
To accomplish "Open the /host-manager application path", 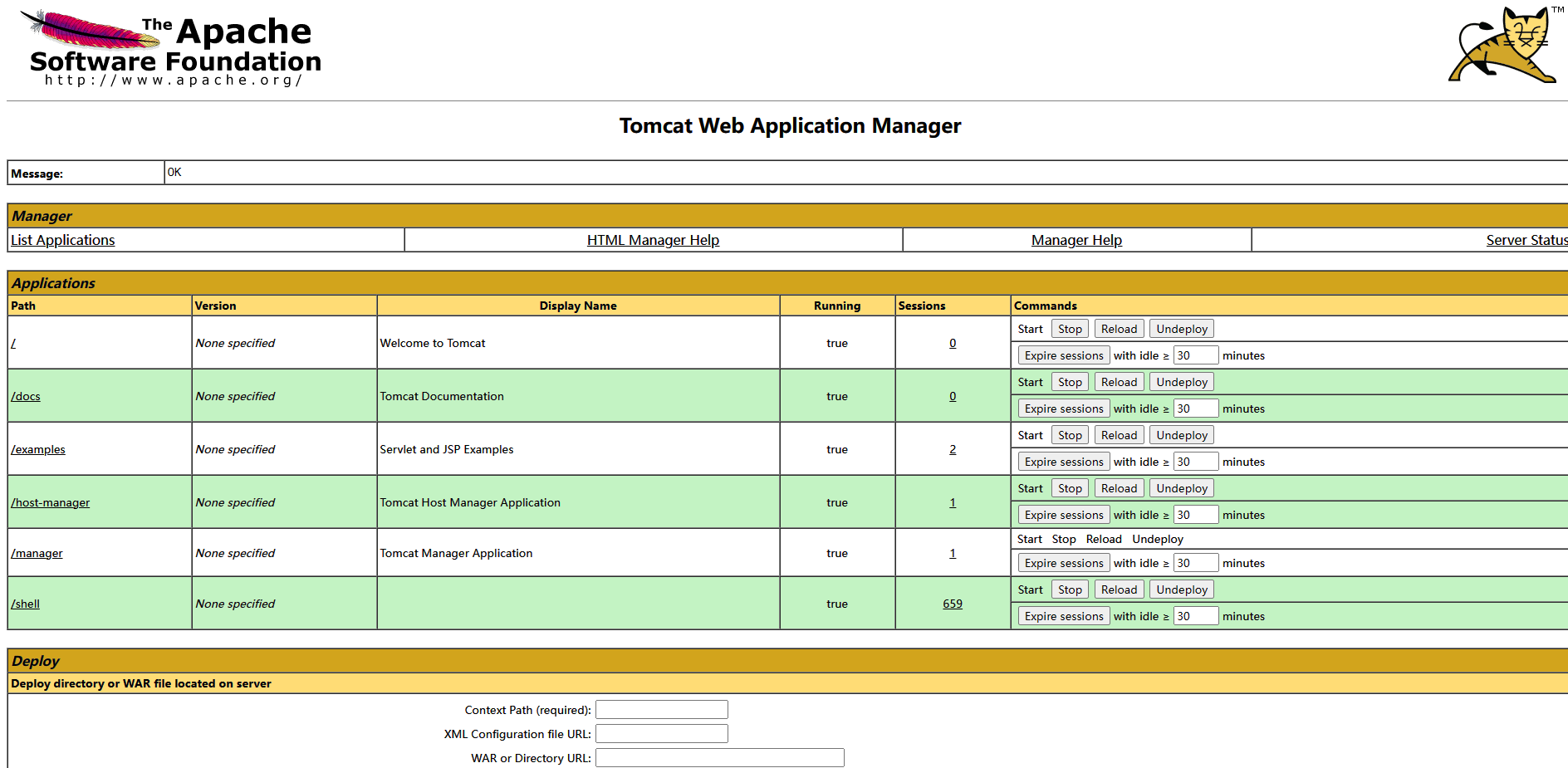I will tap(51, 502).
